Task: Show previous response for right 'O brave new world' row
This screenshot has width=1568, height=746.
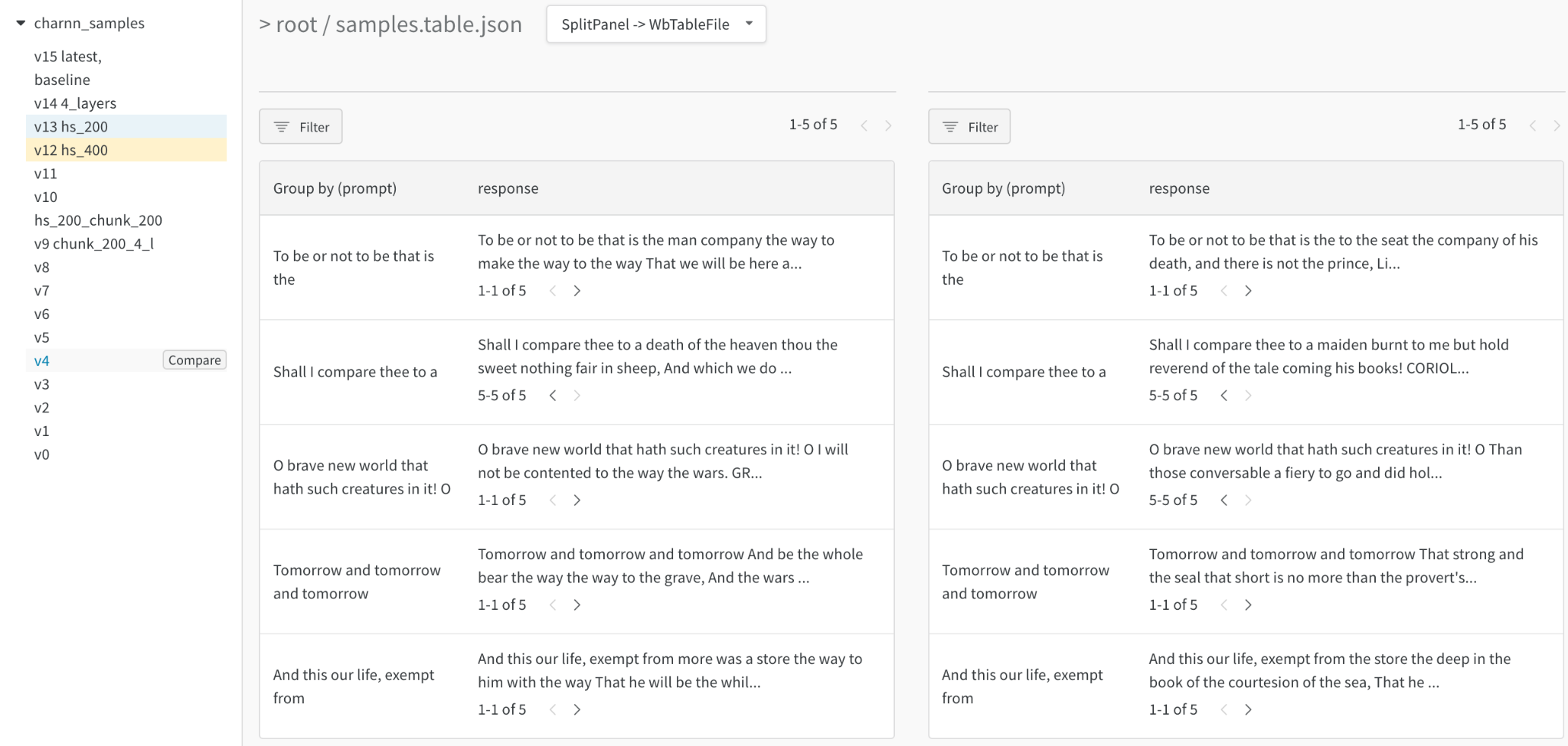Action: click(x=1224, y=500)
